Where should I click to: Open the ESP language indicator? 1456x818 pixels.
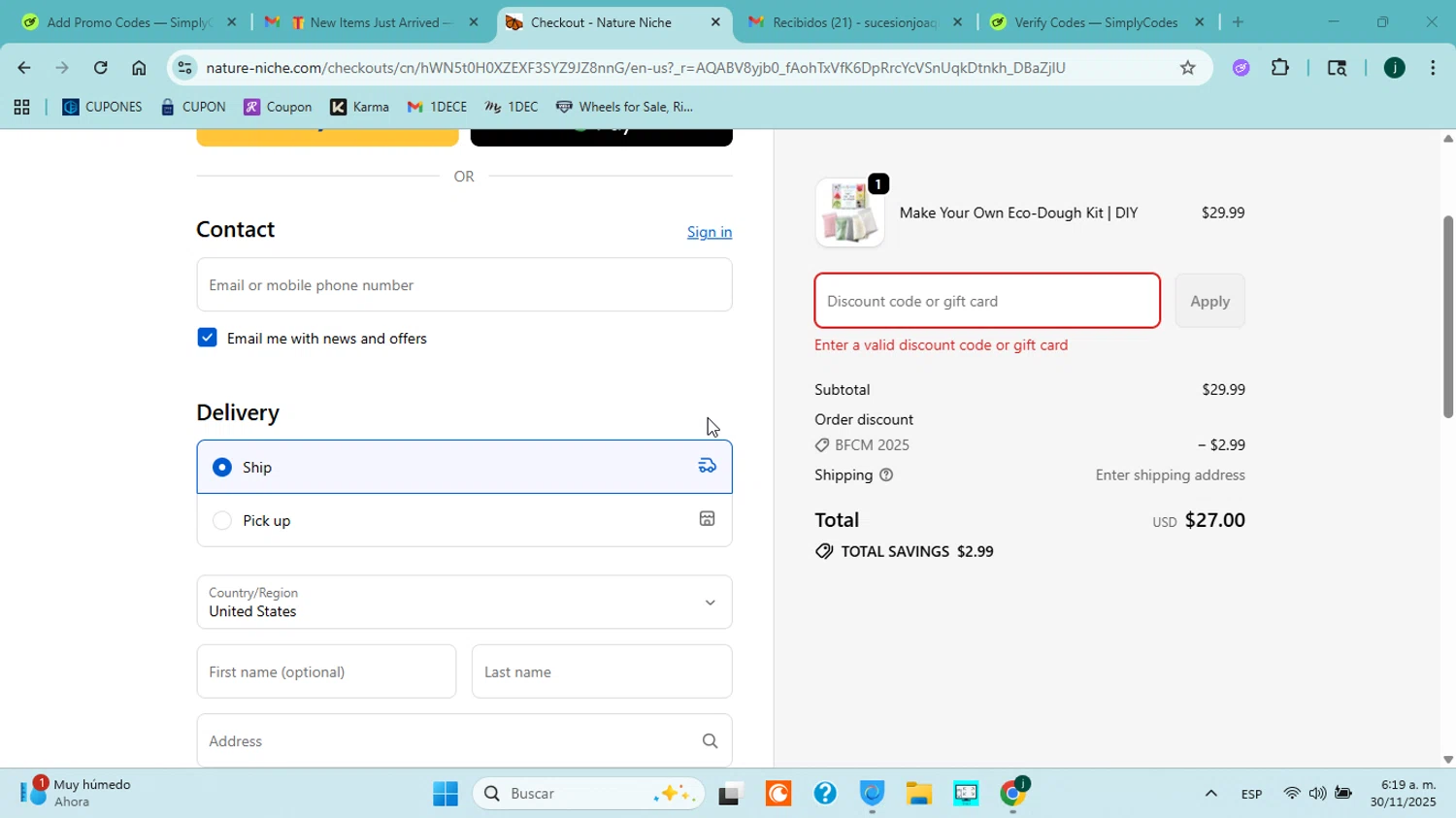pos(1251,794)
